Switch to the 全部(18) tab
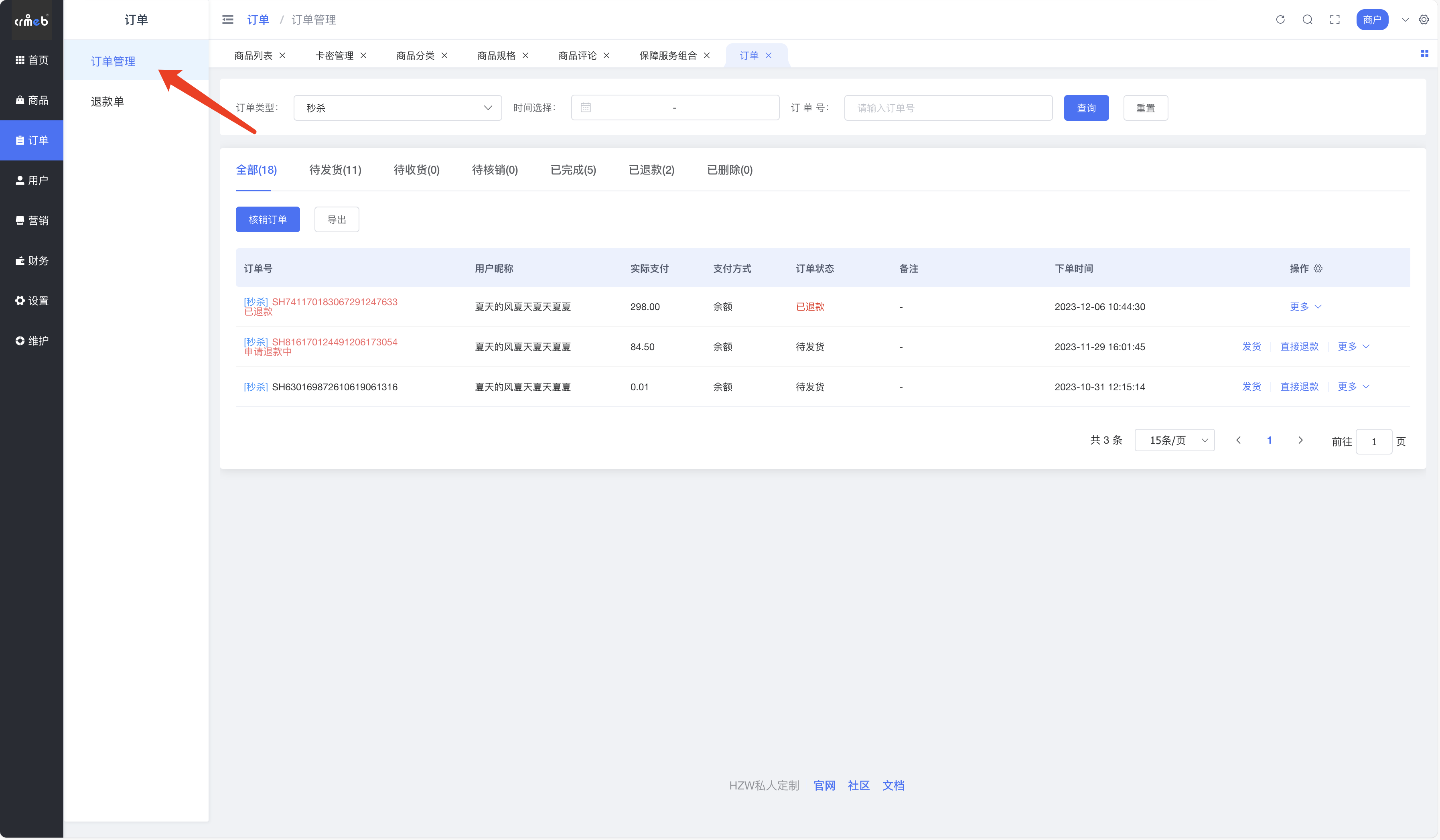Screen dimensions: 1440x840 tap(256, 170)
